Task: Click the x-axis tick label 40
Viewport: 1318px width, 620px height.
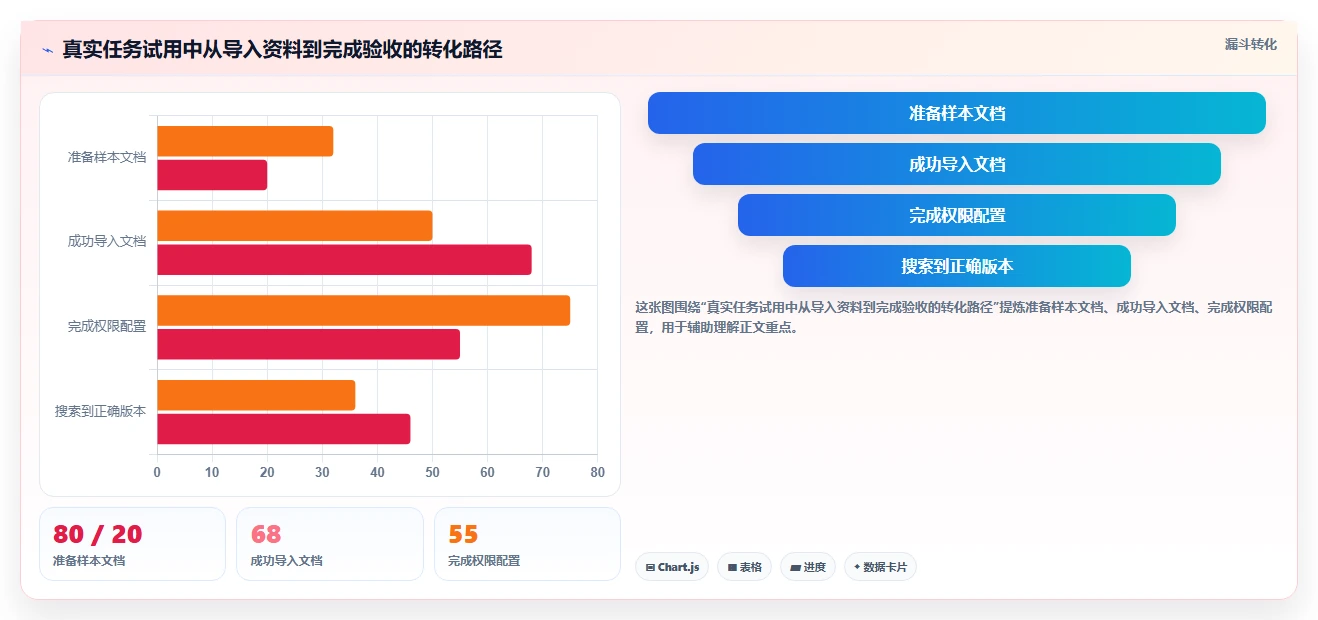Action: 377,472
